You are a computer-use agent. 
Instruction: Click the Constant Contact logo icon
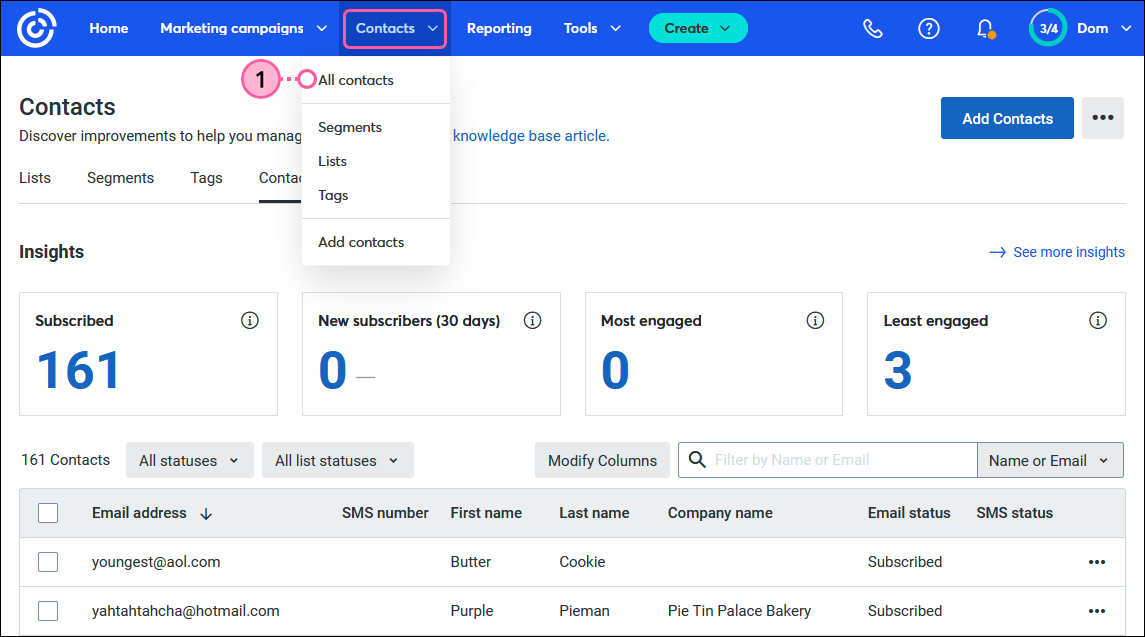[x=36, y=28]
